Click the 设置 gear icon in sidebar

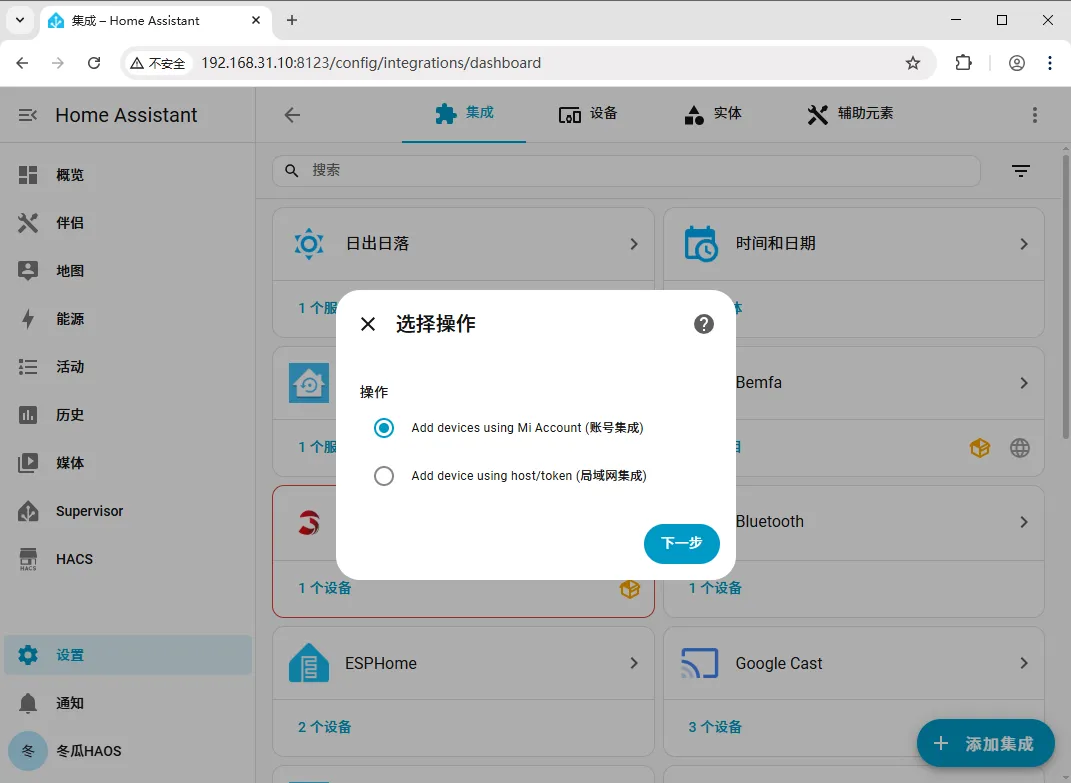28,655
